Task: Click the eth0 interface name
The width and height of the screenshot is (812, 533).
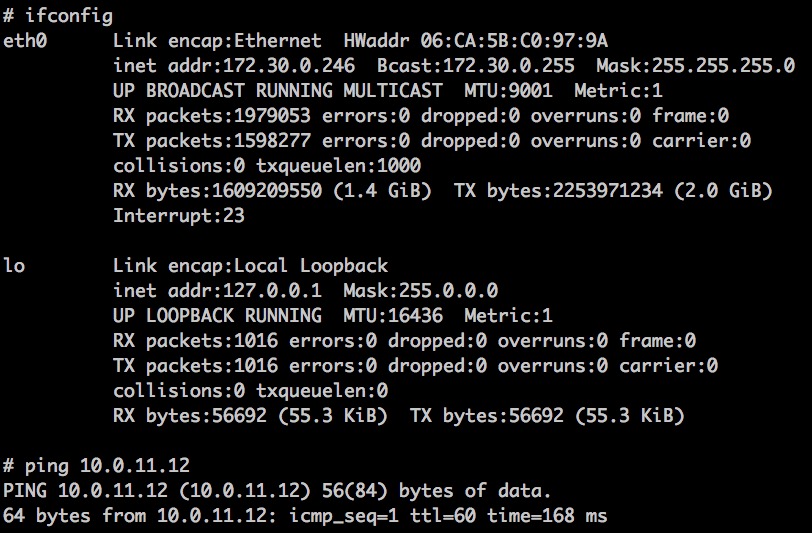Action: (x=25, y=40)
